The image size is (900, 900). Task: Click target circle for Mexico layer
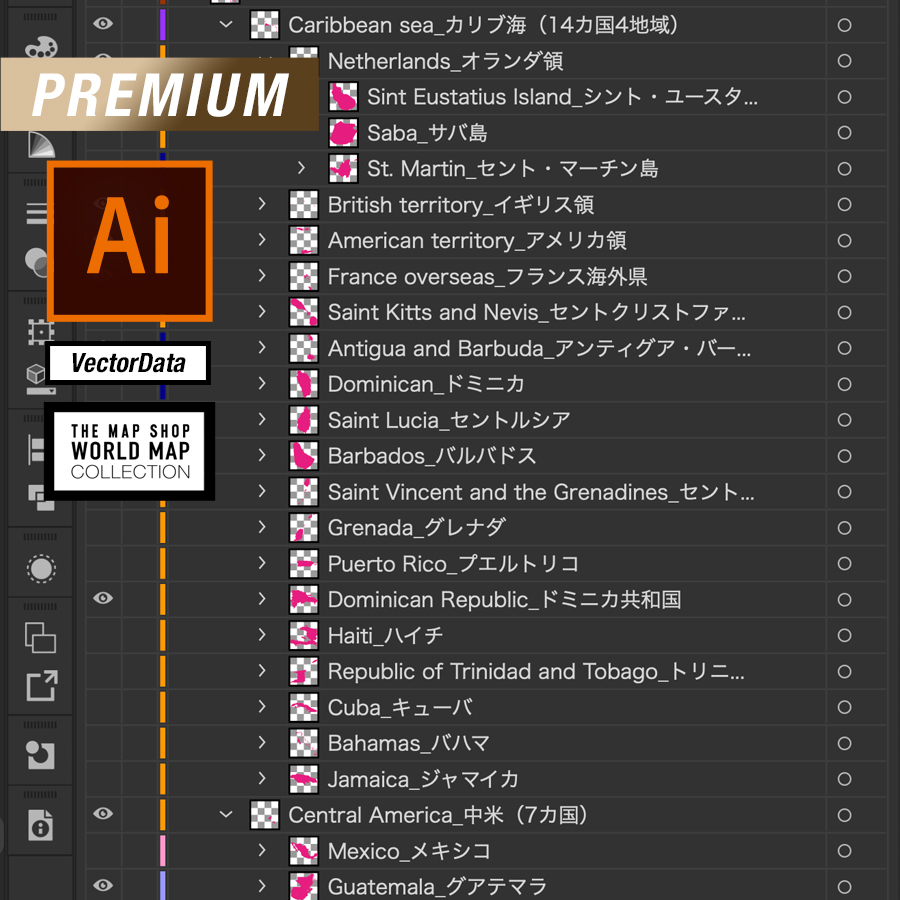pos(844,851)
